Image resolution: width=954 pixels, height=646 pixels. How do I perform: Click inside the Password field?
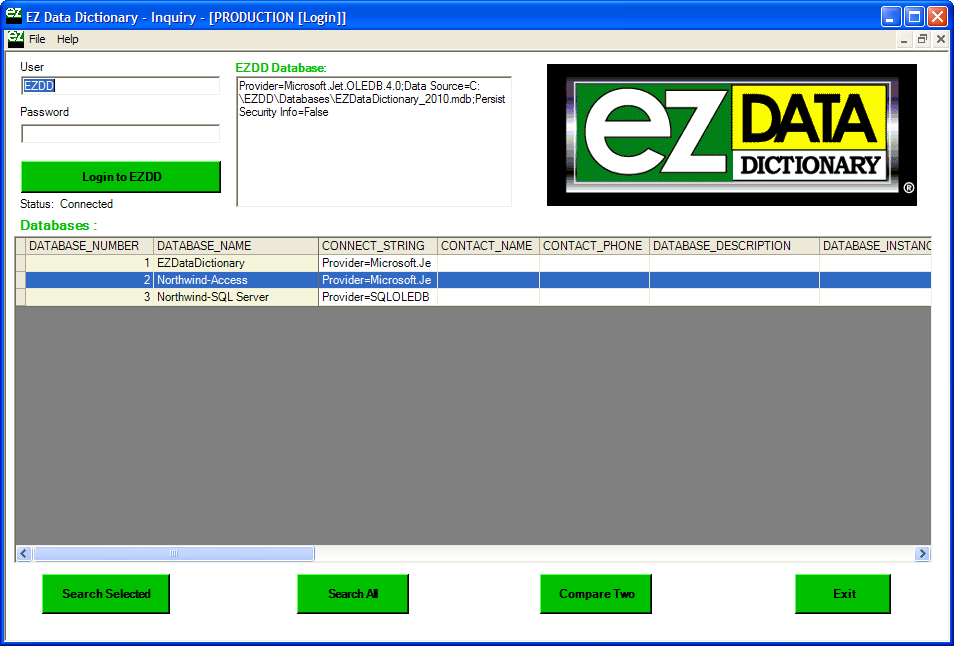(120, 133)
